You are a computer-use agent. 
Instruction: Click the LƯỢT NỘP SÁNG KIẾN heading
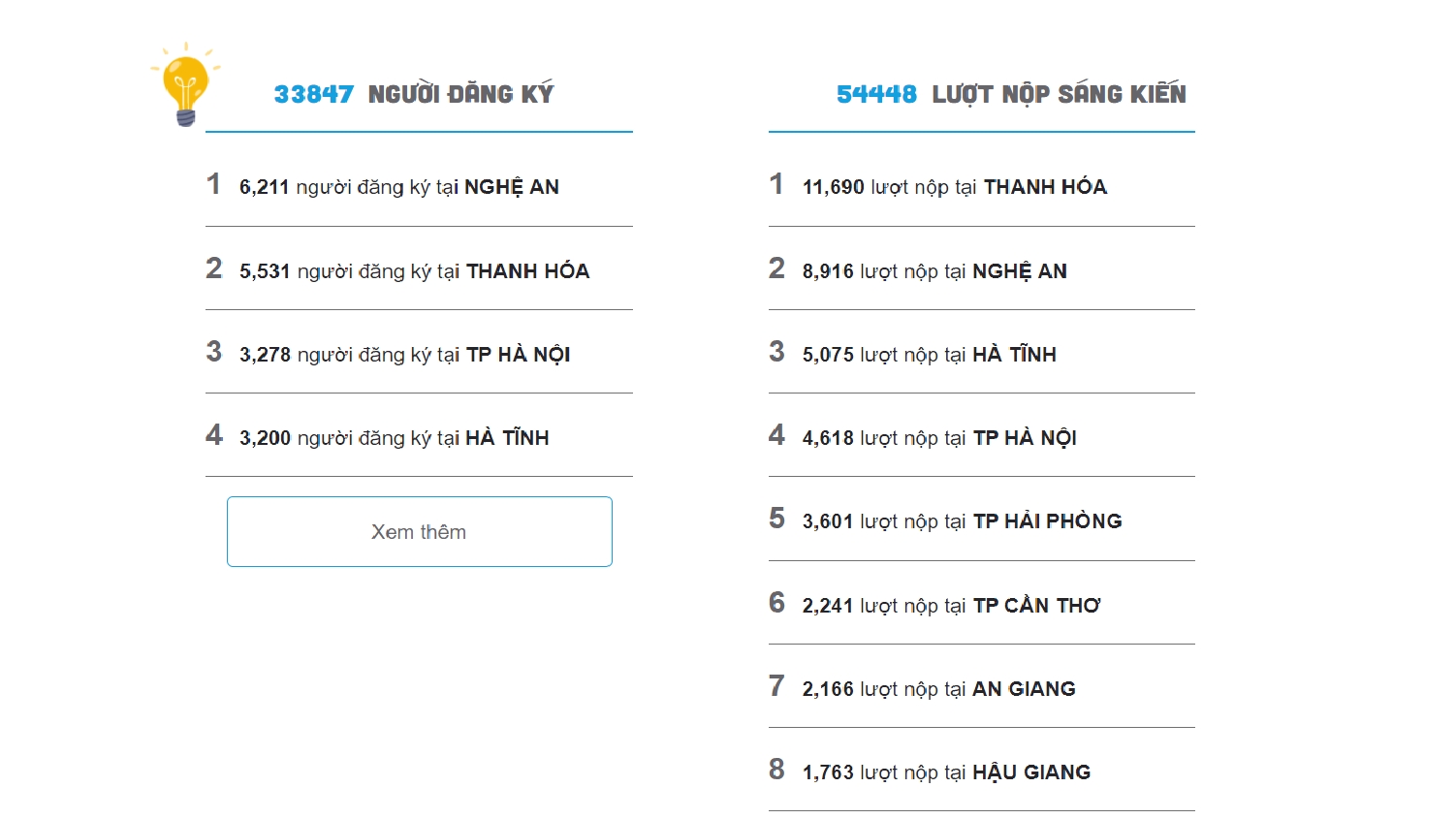point(1059,94)
